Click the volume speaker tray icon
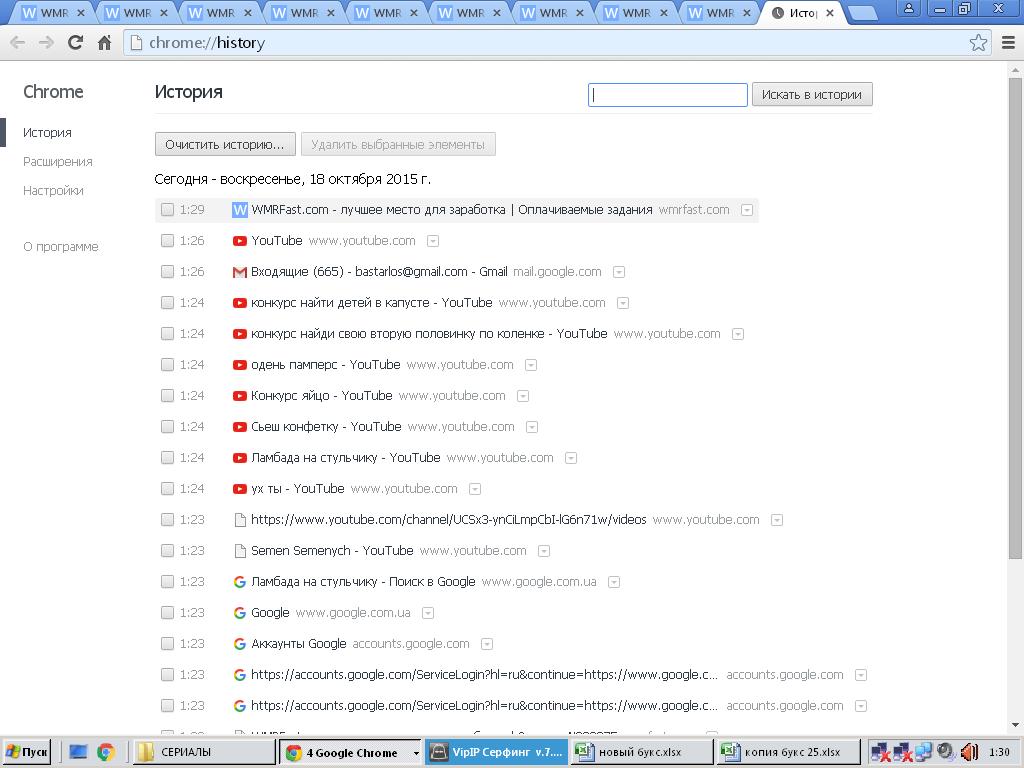 click(970, 752)
